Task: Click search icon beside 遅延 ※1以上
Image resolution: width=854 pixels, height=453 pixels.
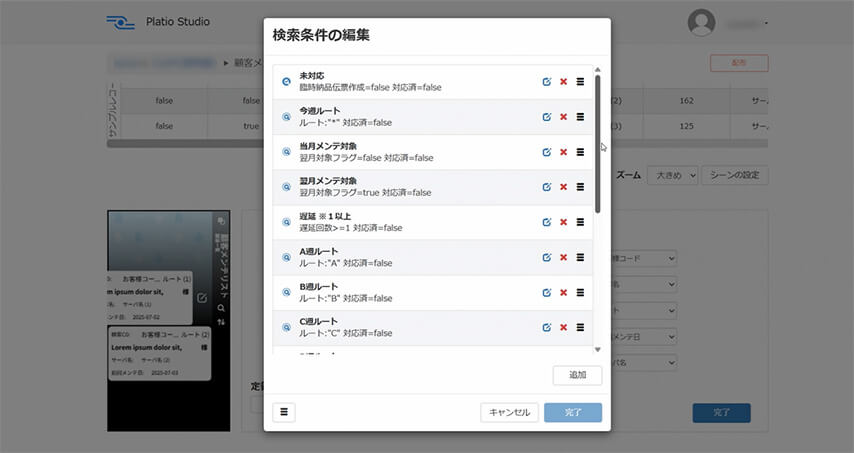Action: click(286, 222)
